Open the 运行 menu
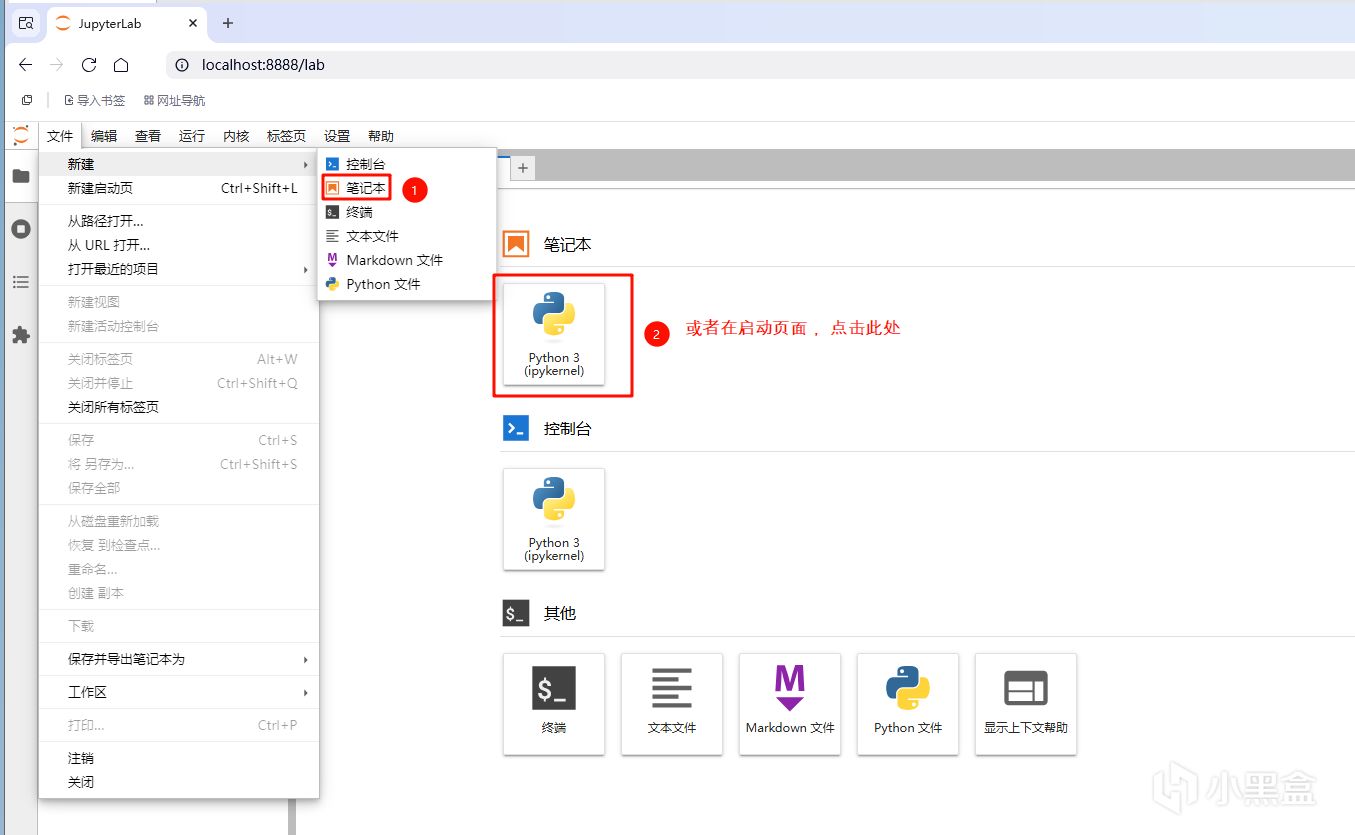Image resolution: width=1355 pixels, height=835 pixels. 192,136
